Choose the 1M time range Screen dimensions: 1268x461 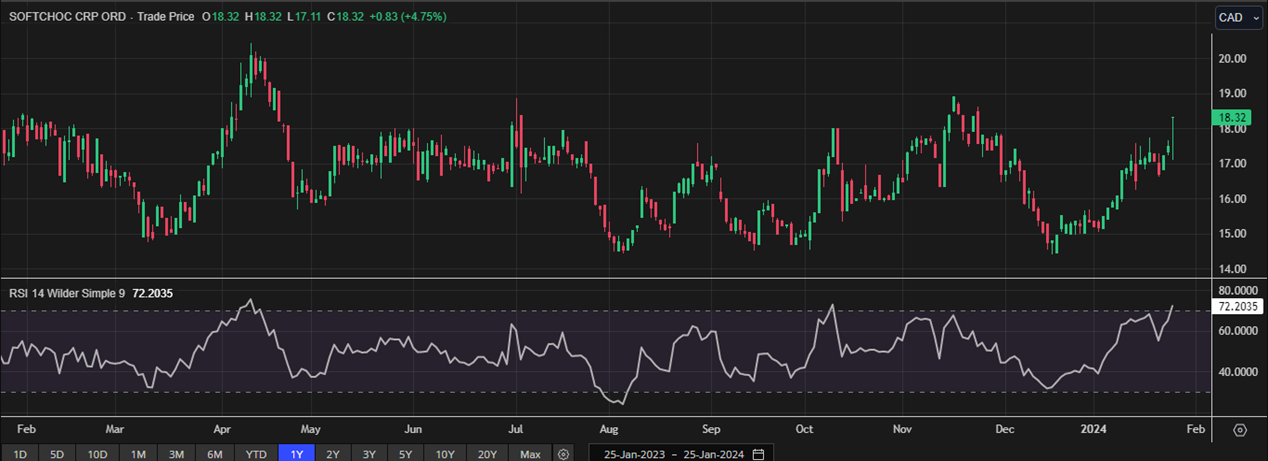(x=138, y=454)
